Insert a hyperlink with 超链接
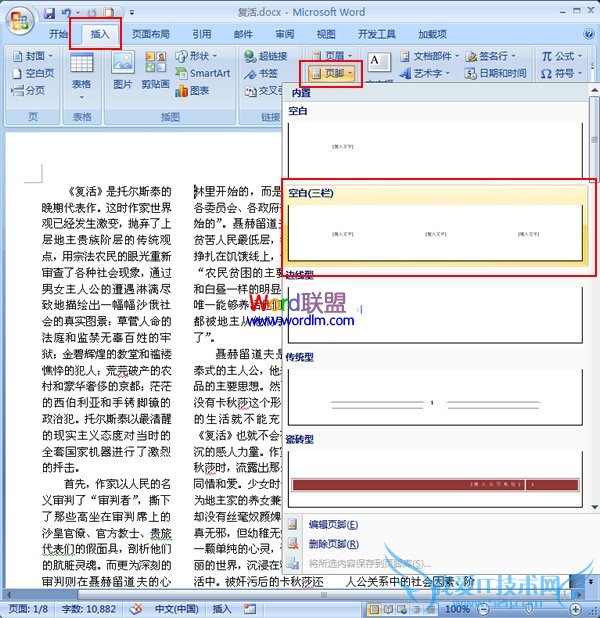Screen dimensions: 600x618 [x=265, y=56]
